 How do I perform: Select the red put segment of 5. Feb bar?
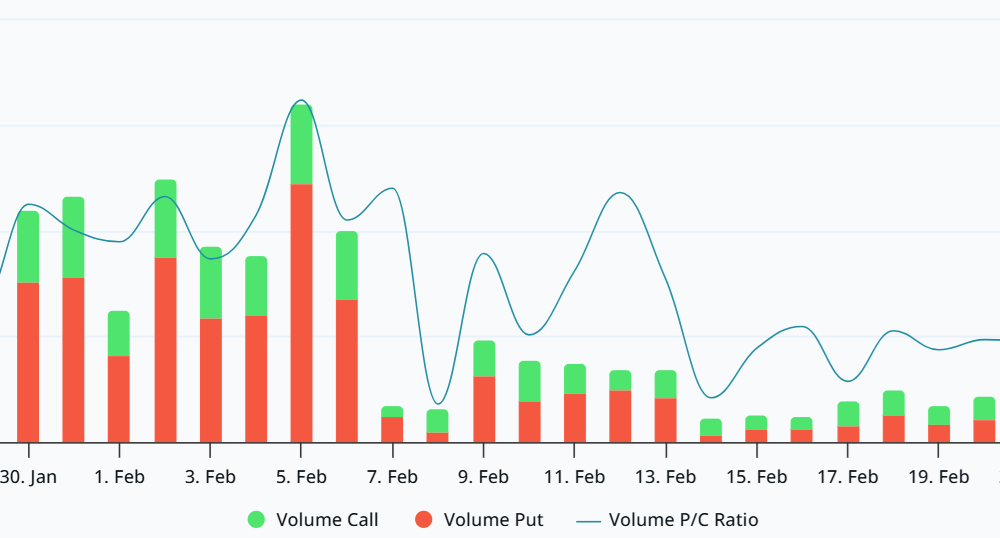tap(301, 312)
